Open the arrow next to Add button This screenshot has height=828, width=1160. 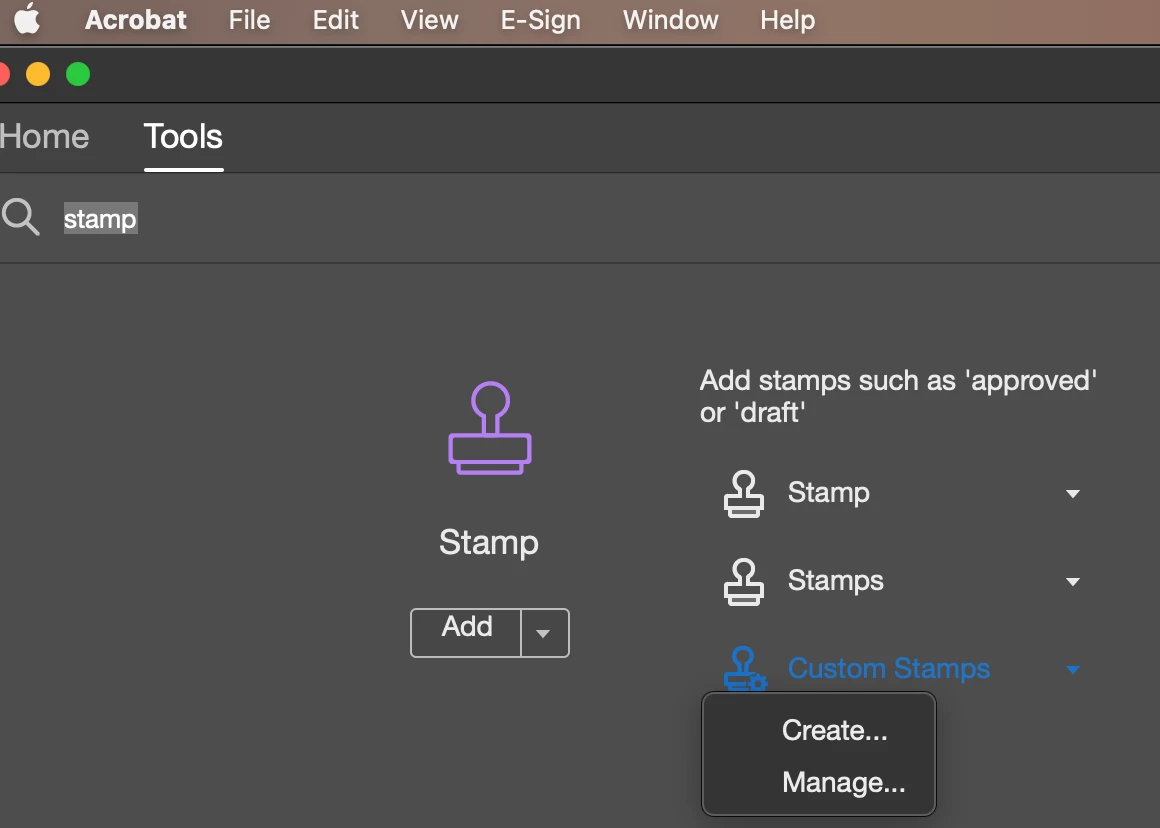click(544, 633)
